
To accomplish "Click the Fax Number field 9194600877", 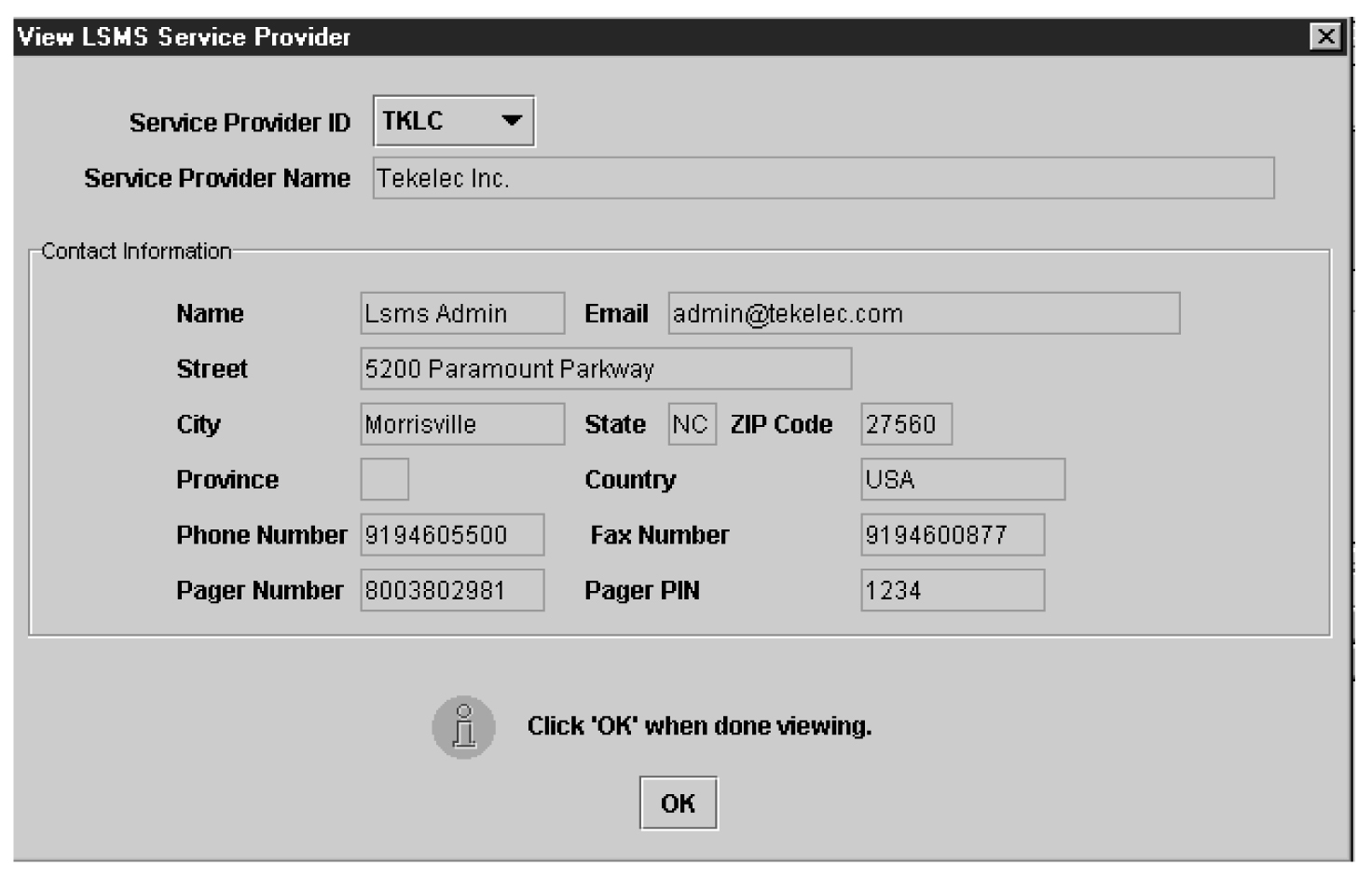I will tap(953, 534).
